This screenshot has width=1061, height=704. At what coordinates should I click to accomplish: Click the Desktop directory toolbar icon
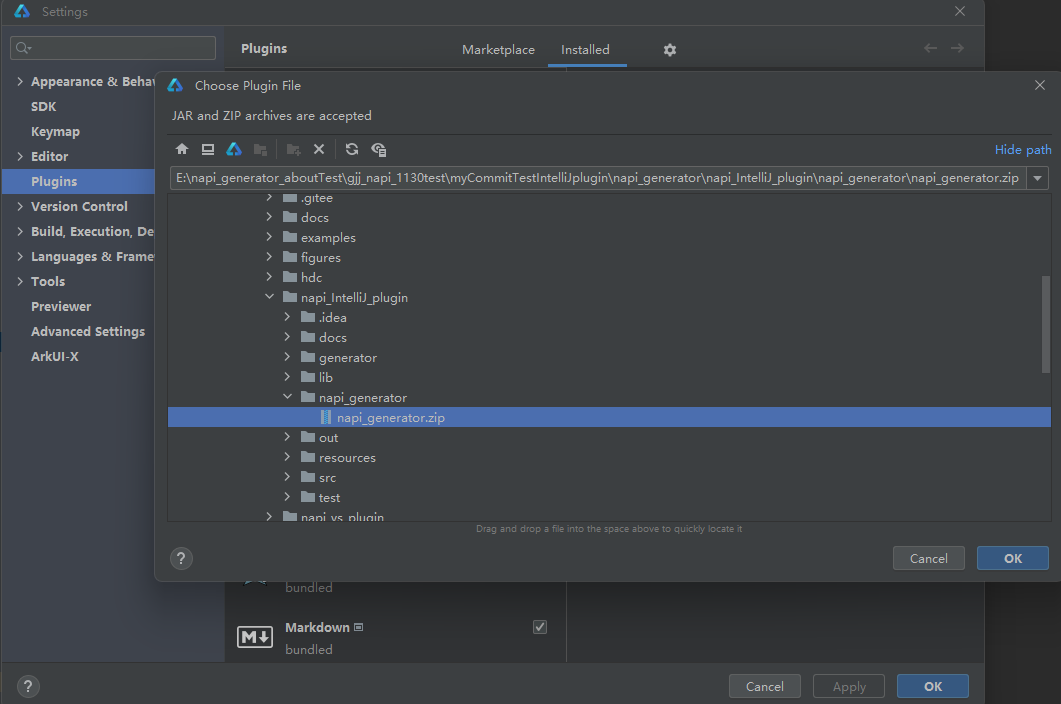click(x=208, y=149)
